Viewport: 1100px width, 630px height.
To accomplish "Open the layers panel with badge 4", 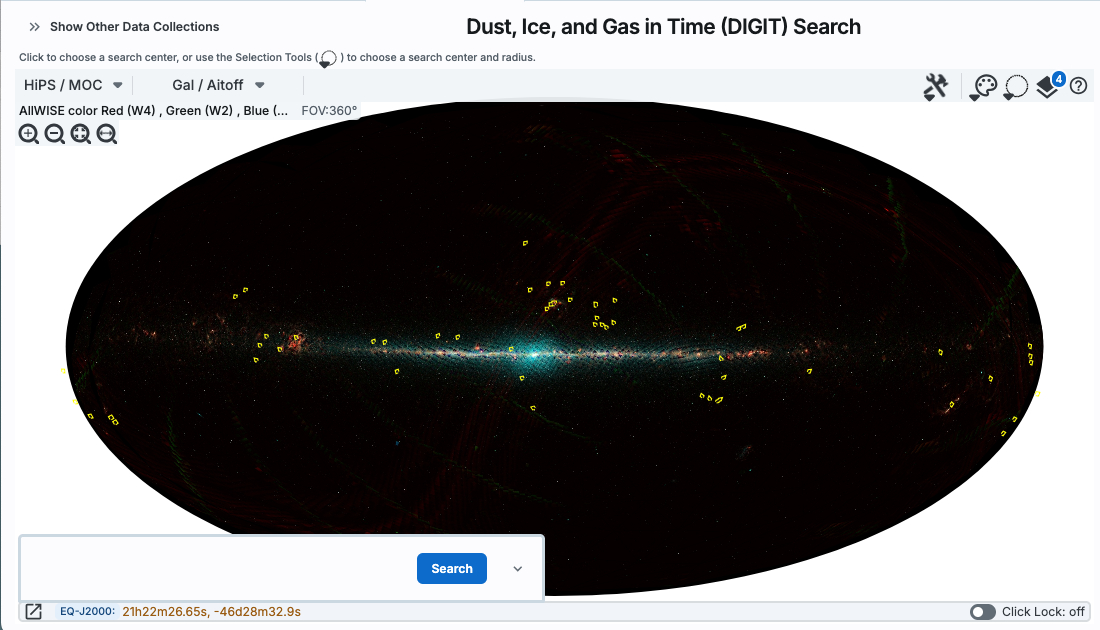I will [1047, 87].
